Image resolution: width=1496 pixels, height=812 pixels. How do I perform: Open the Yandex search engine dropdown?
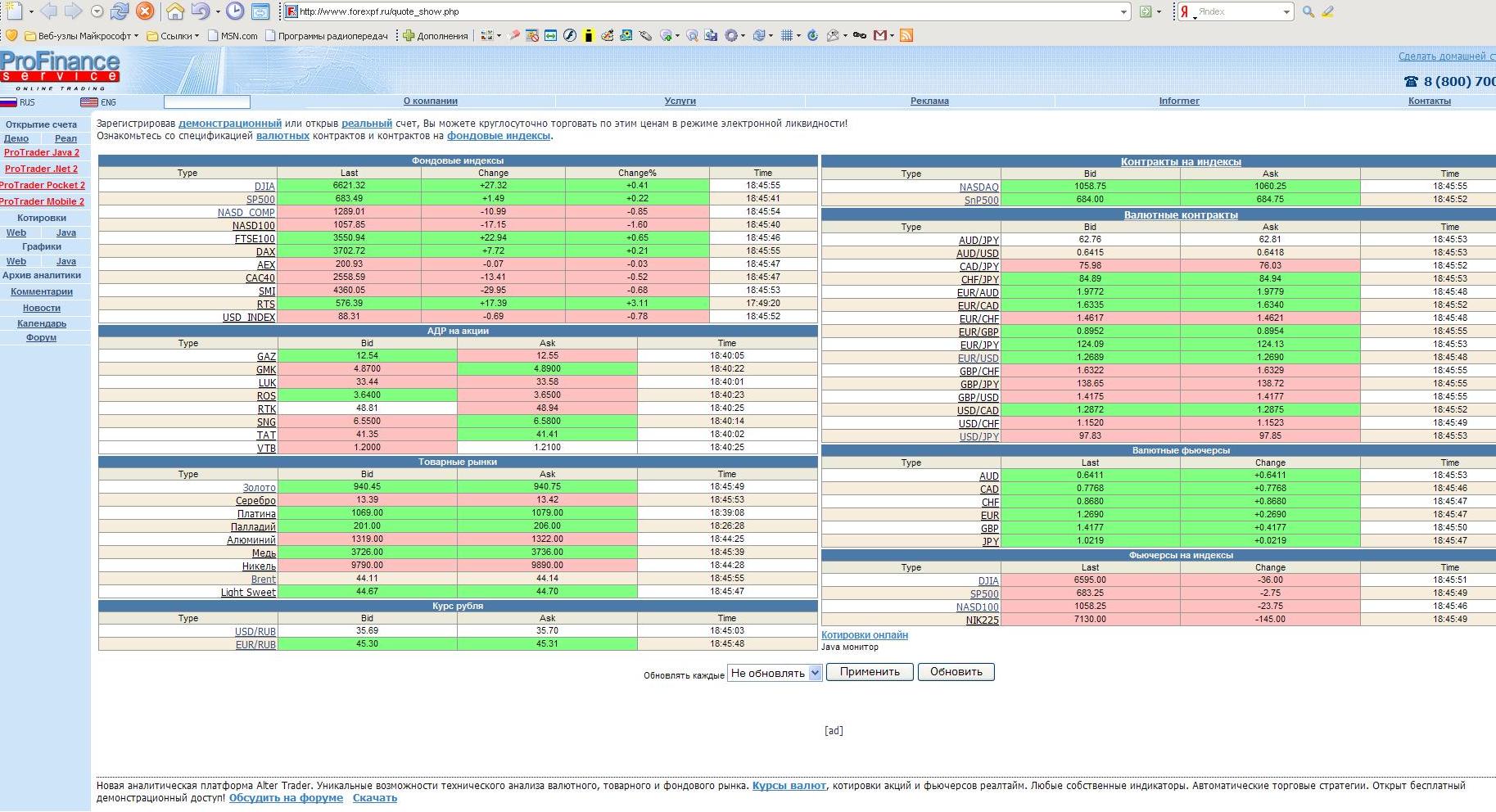pos(1286,11)
